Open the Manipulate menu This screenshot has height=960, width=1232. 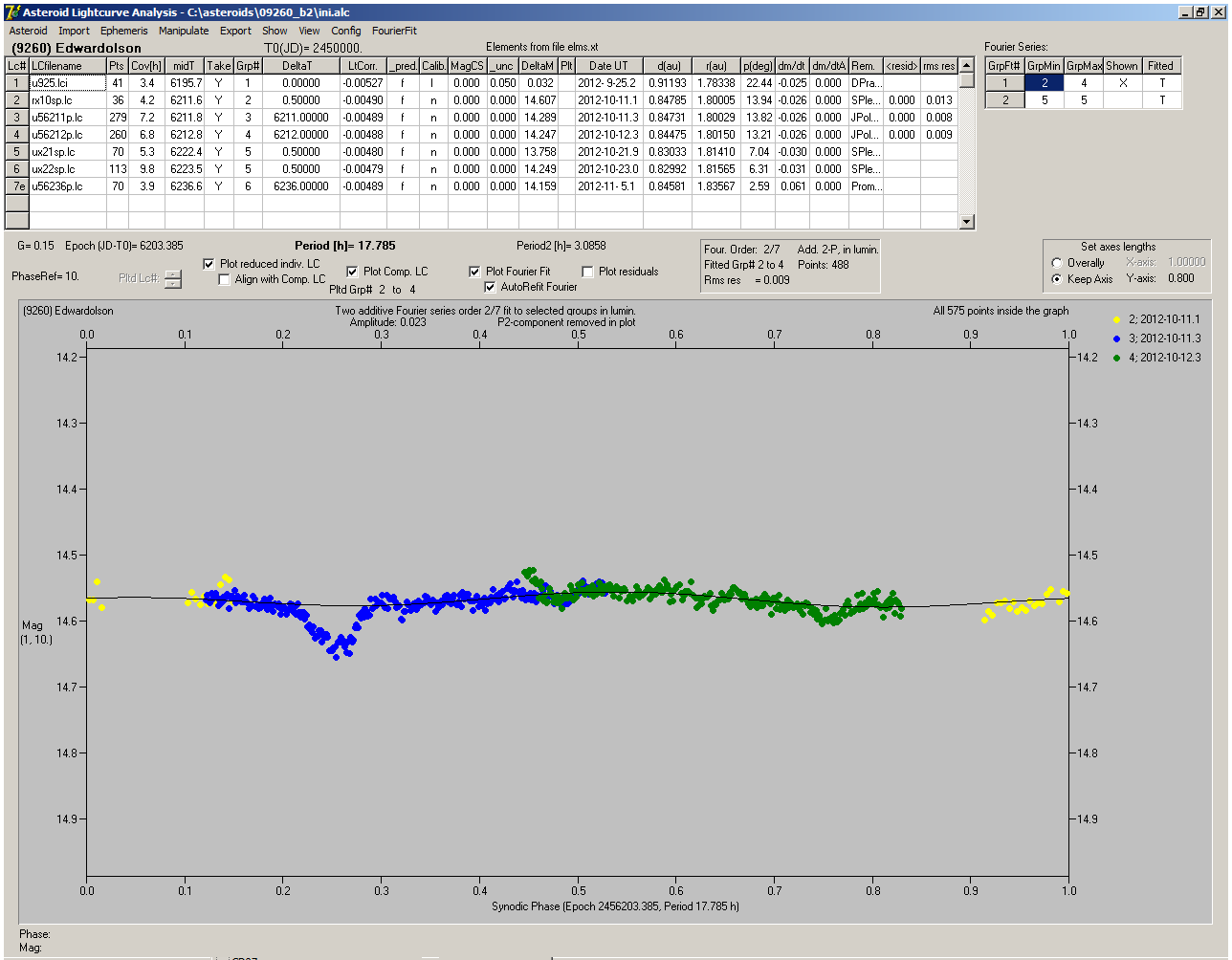pos(184,31)
